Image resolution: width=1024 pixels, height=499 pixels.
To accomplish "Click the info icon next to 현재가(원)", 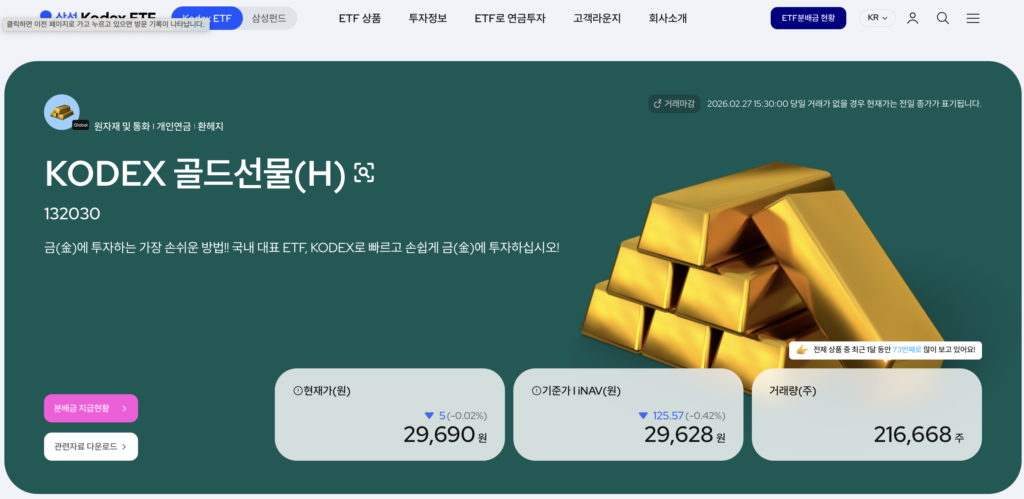I will pos(298,391).
